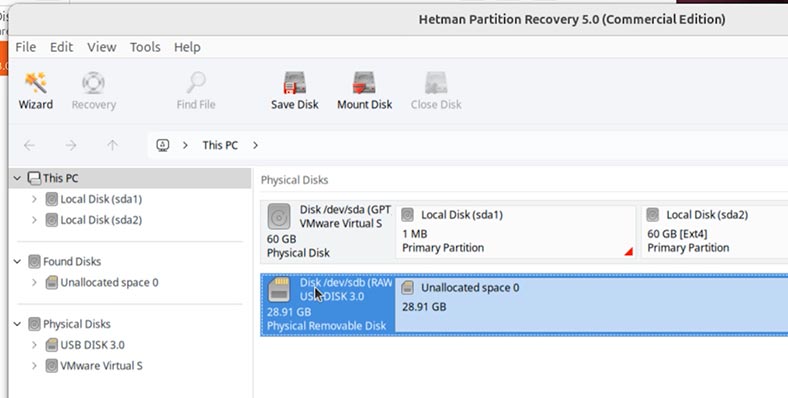Viewport: 788px width, 398px height.
Task: Expand Local Disk (sda2) in the tree
Action: pos(34,220)
